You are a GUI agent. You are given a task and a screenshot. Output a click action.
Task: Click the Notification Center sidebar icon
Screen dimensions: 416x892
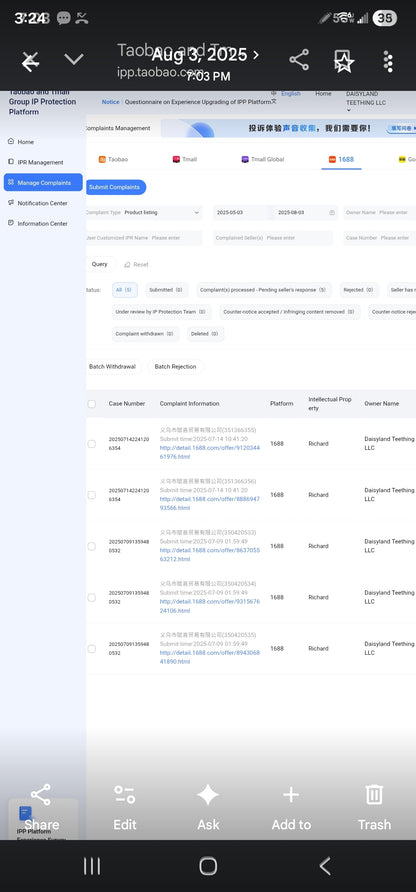pos(11,203)
